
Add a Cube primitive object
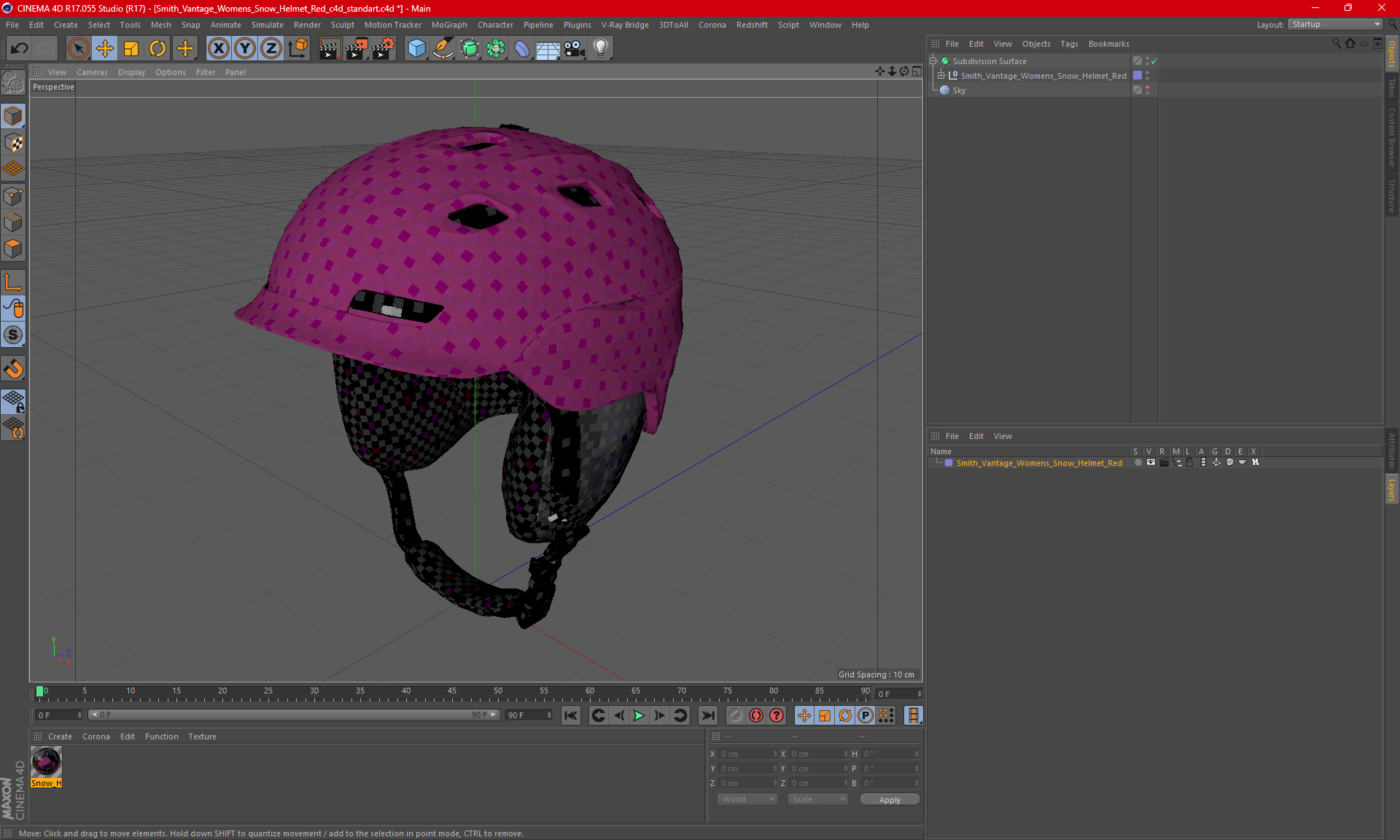coord(416,49)
